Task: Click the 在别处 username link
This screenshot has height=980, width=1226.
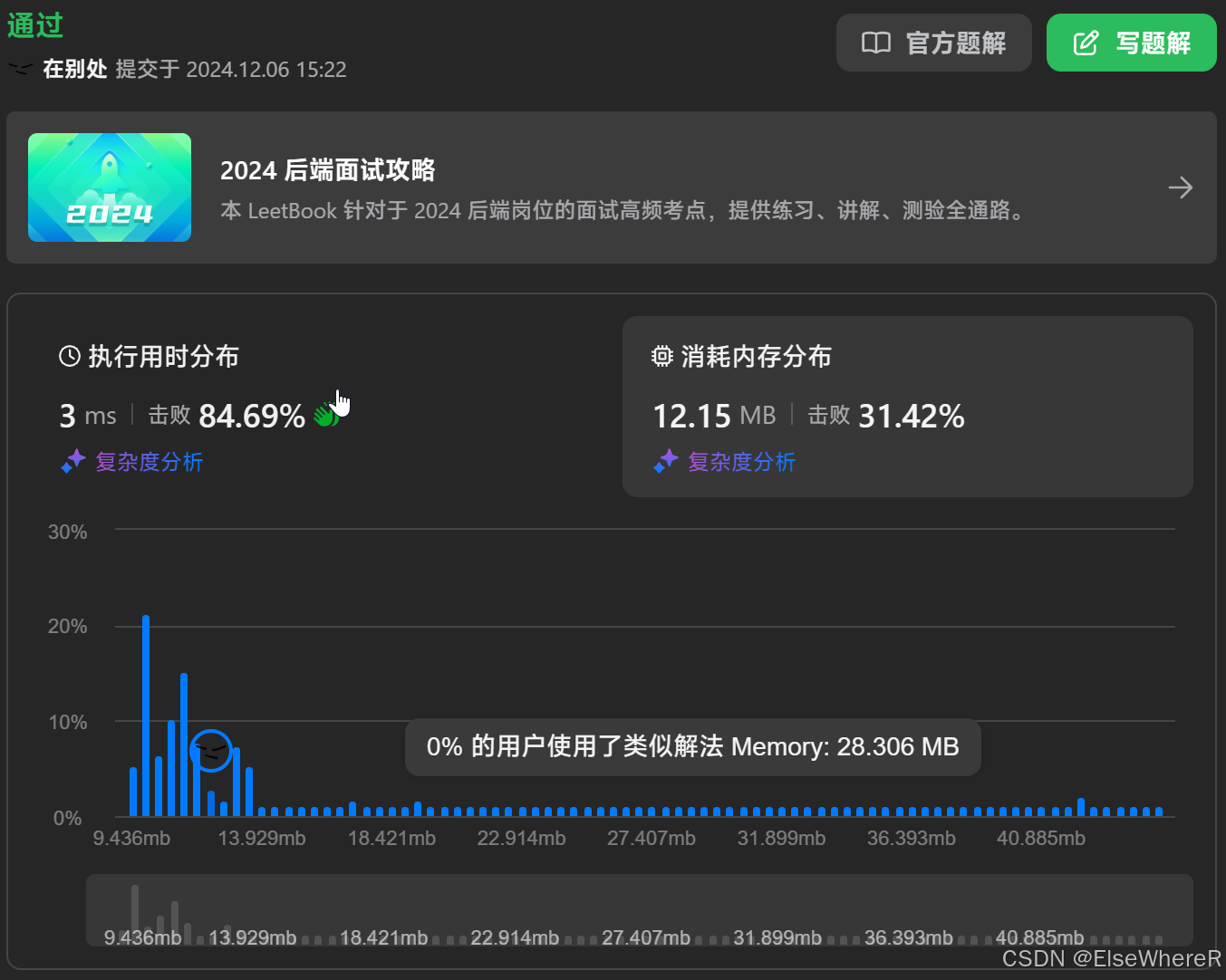Action: 75,69
